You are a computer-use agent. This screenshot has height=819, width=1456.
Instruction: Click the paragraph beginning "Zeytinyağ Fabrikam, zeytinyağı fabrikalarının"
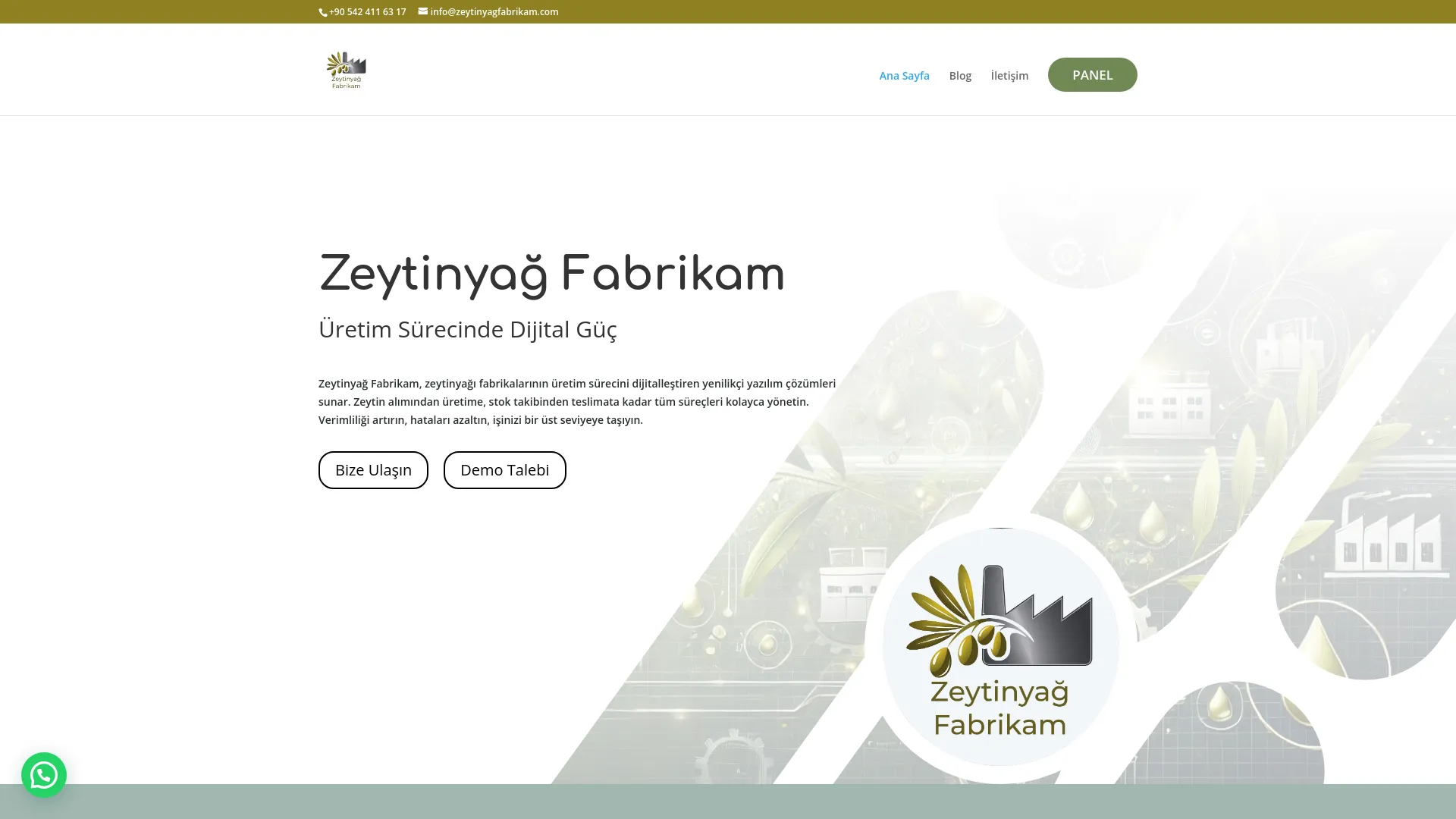[x=577, y=402]
